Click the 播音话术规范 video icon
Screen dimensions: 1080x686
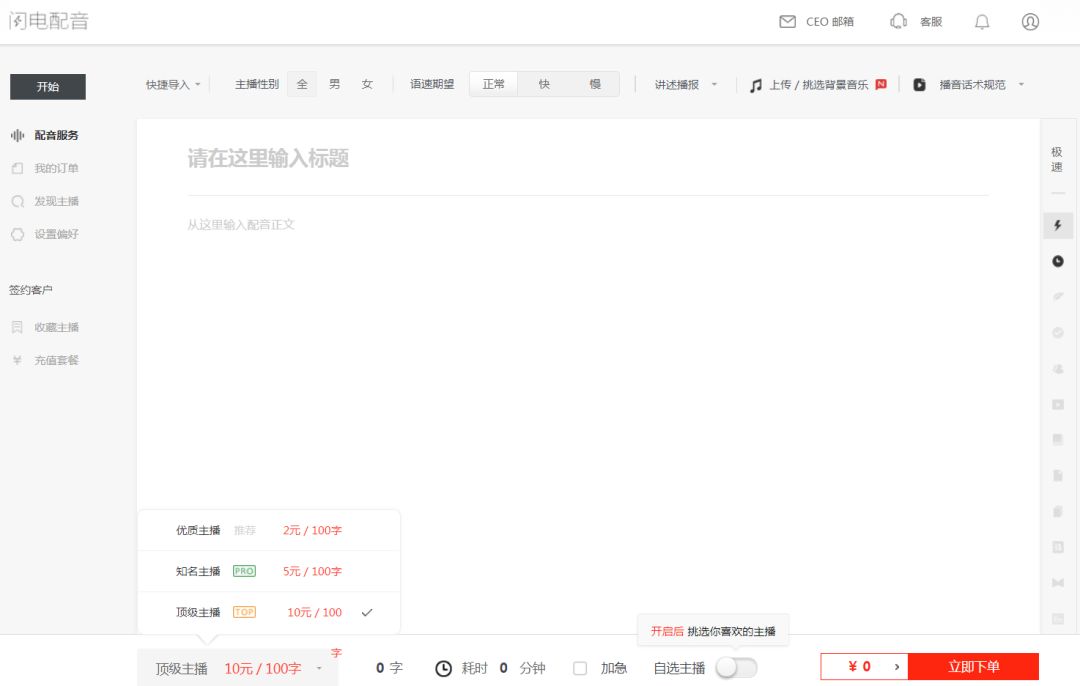[920, 85]
